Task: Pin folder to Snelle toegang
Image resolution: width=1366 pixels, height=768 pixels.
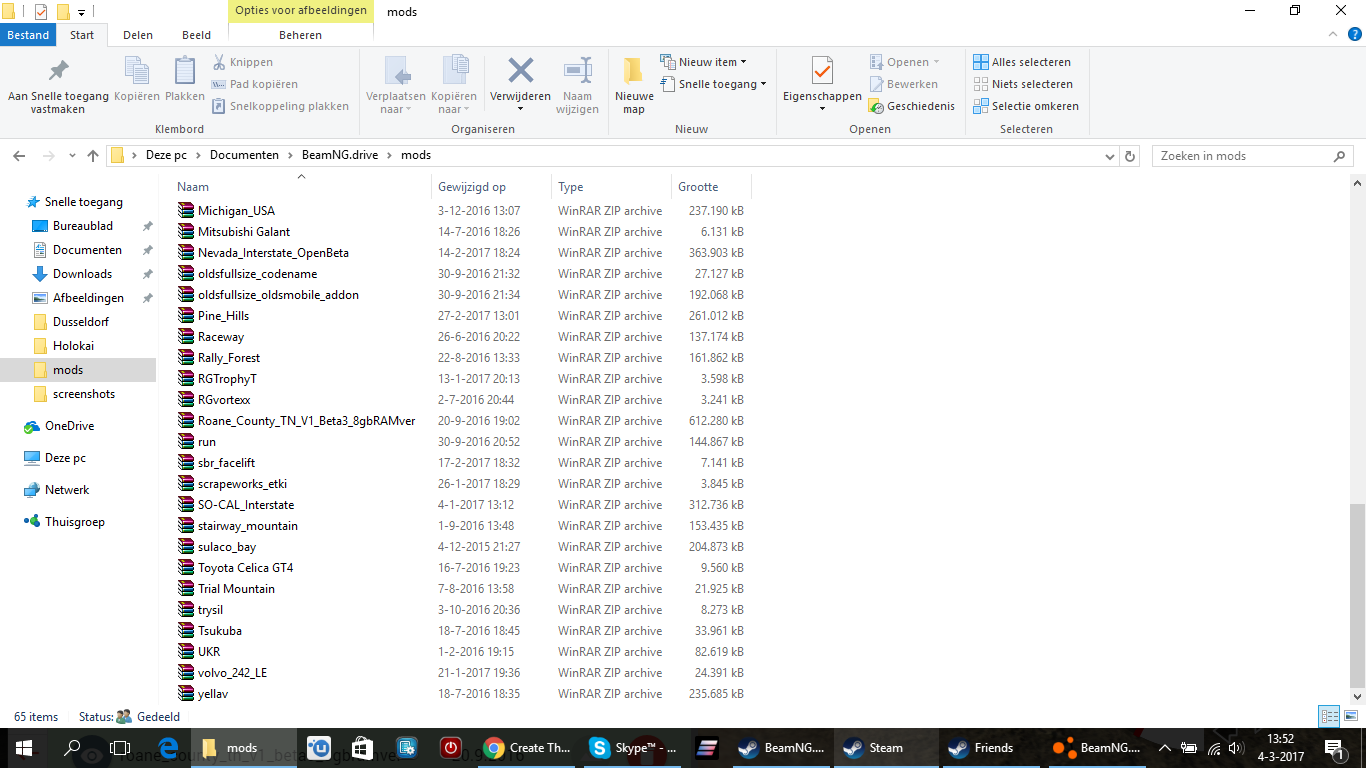Action: coord(58,86)
